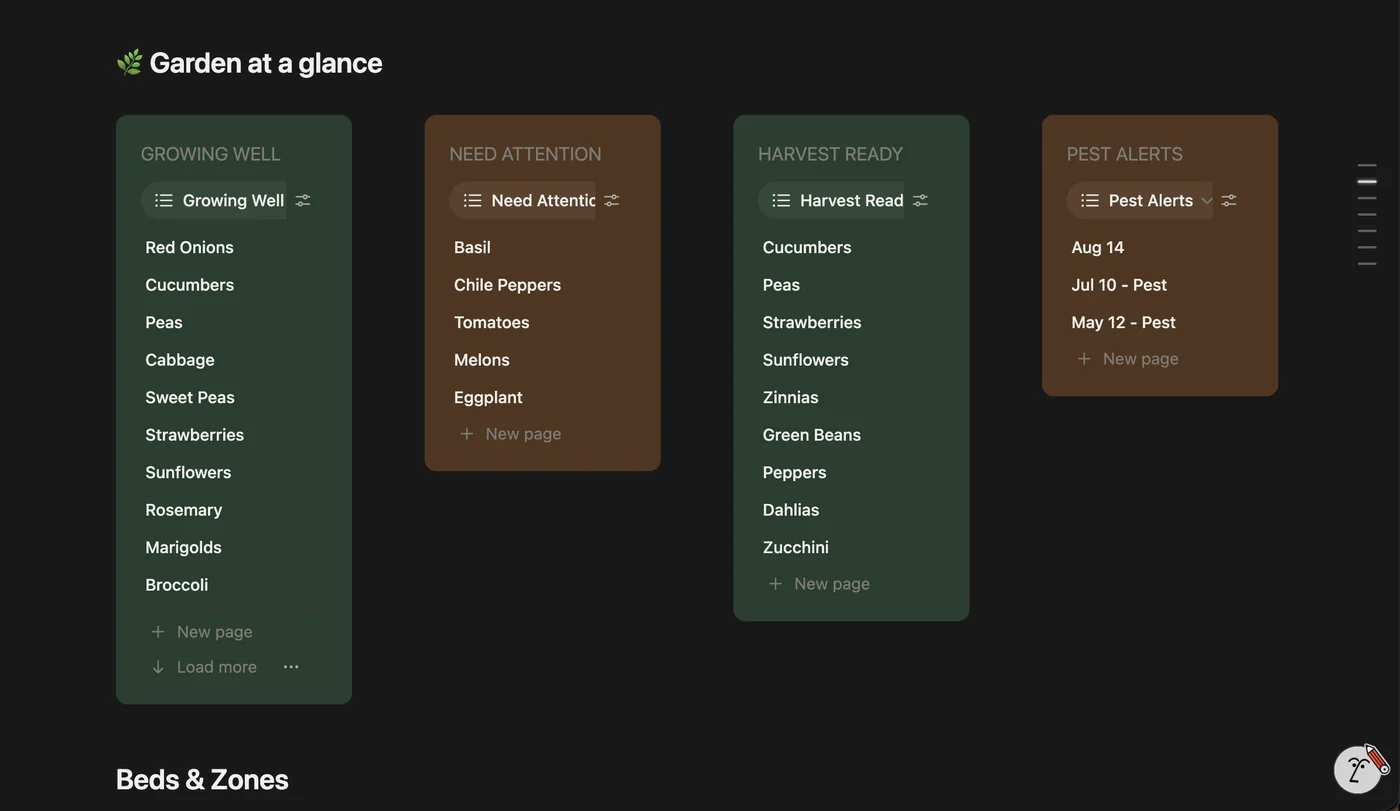Open the Tomatoes page

pyautogui.click(x=492, y=322)
